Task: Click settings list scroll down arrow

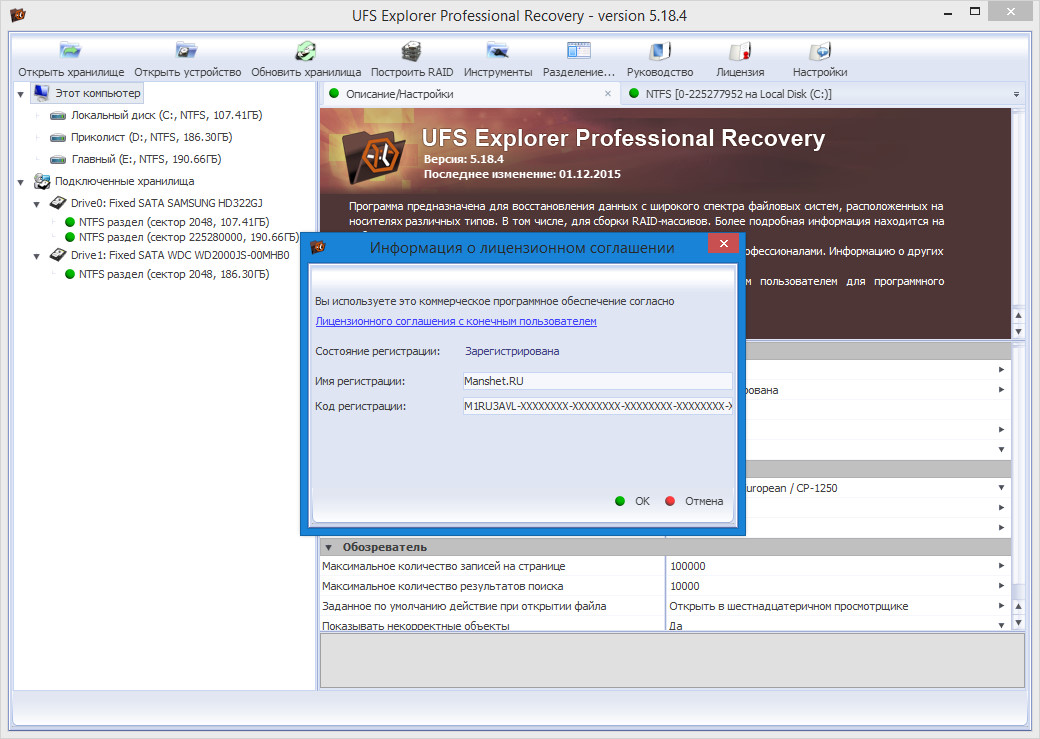Action: click(x=1019, y=622)
